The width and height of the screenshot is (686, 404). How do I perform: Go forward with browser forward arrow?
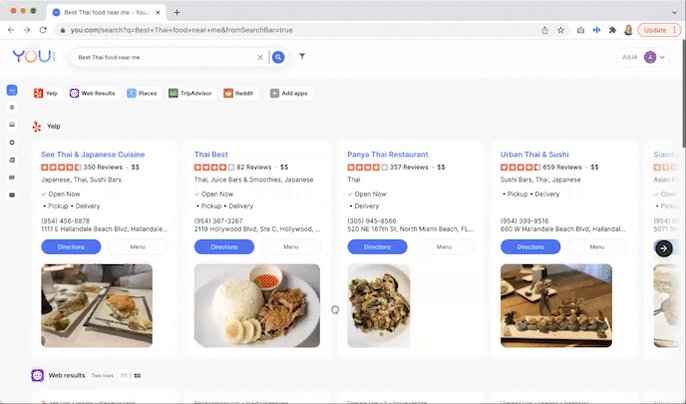pyautogui.click(x=27, y=30)
